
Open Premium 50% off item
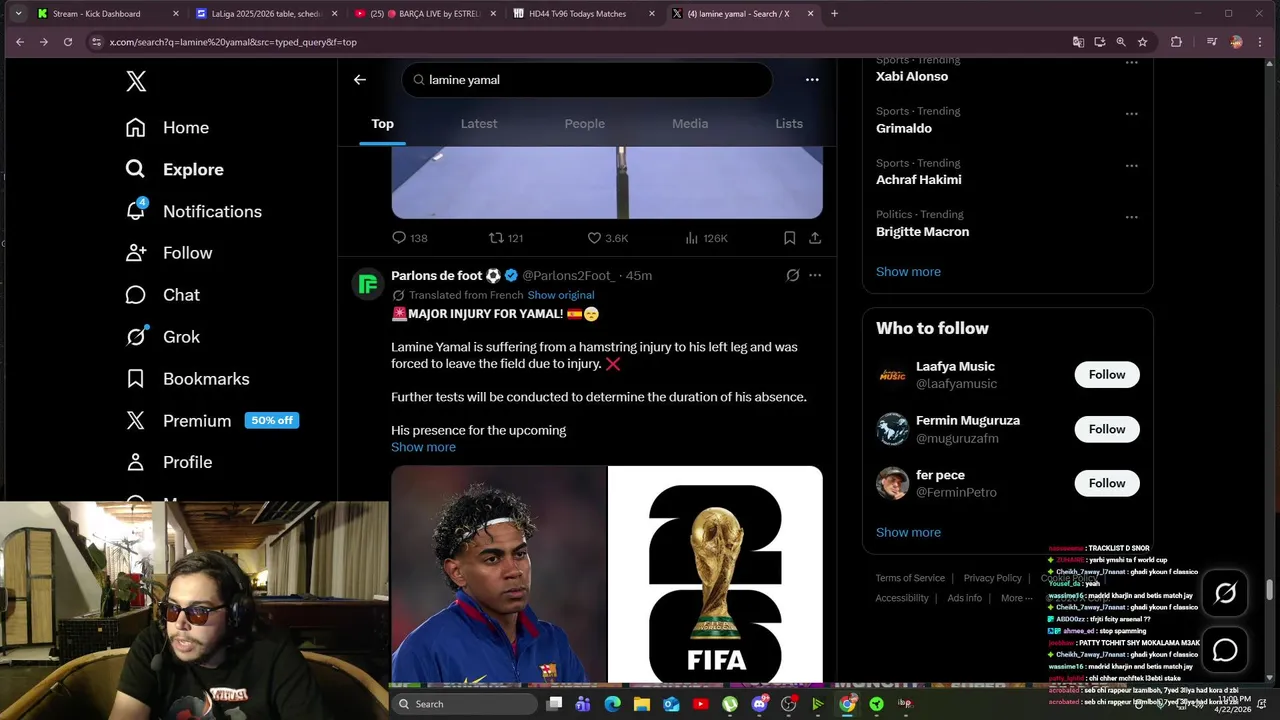click(x=212, y=421)
